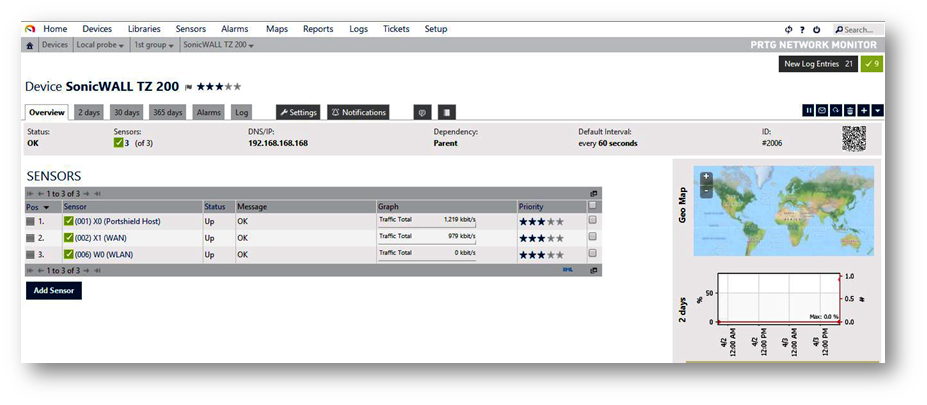This screenshot has width=927, height=405.
Task: Scan the device QR code image
Action: coord(853,139)
